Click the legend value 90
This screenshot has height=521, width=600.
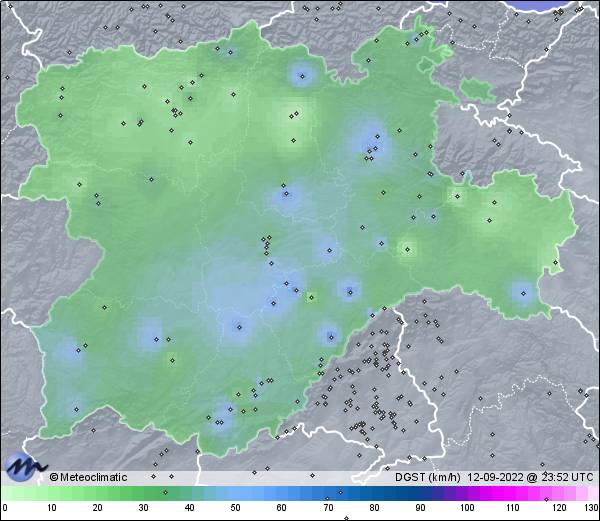click(420, 508)
